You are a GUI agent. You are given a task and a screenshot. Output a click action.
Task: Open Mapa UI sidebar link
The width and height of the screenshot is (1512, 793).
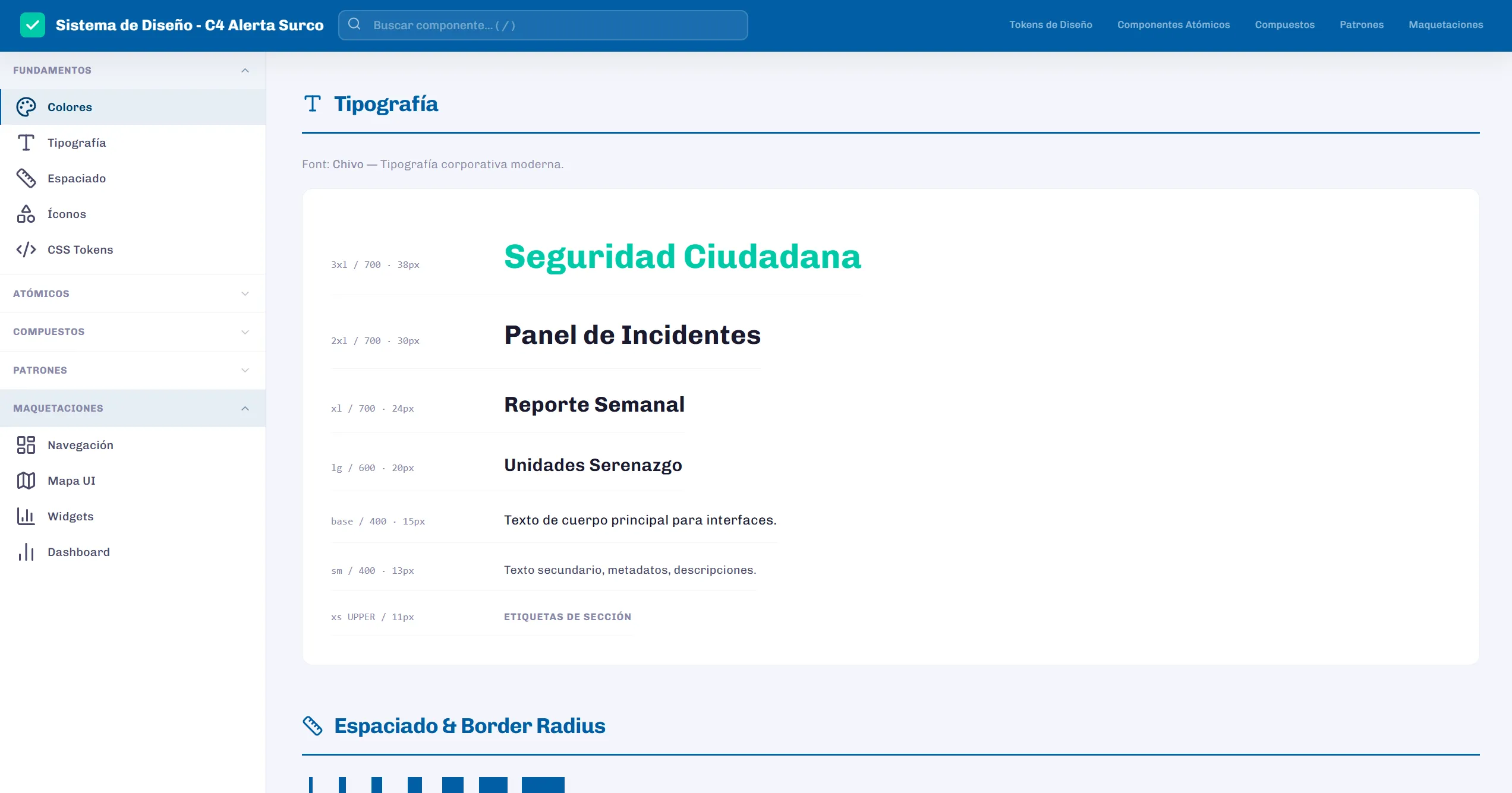133,481
